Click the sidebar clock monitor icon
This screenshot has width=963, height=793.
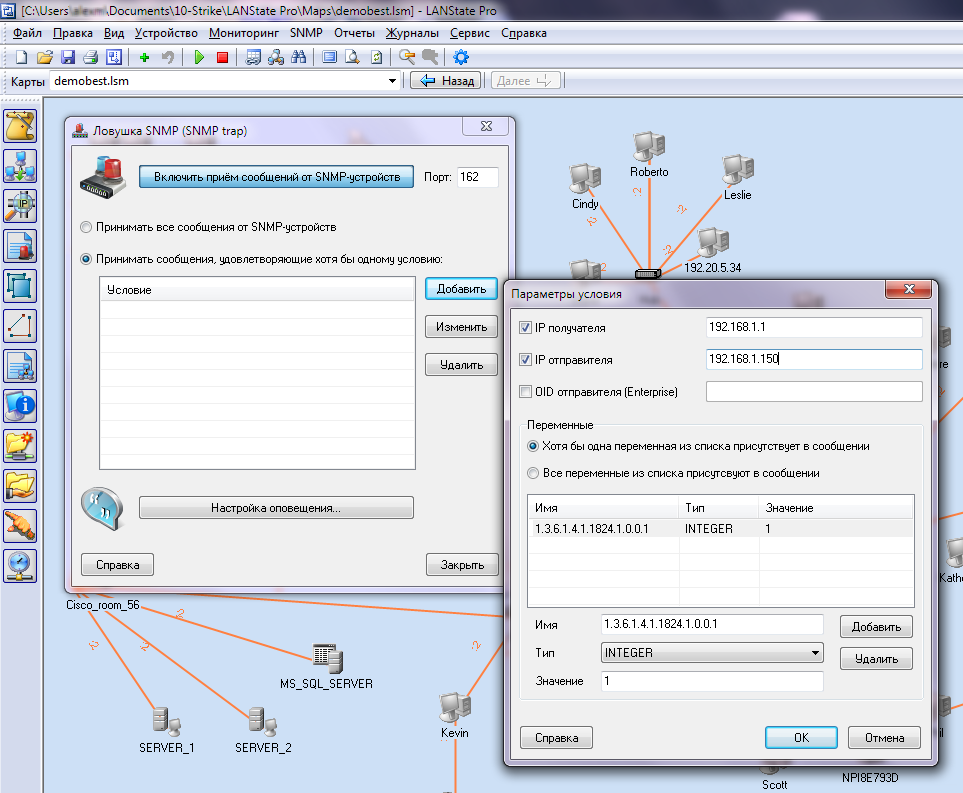pos(20,565)
